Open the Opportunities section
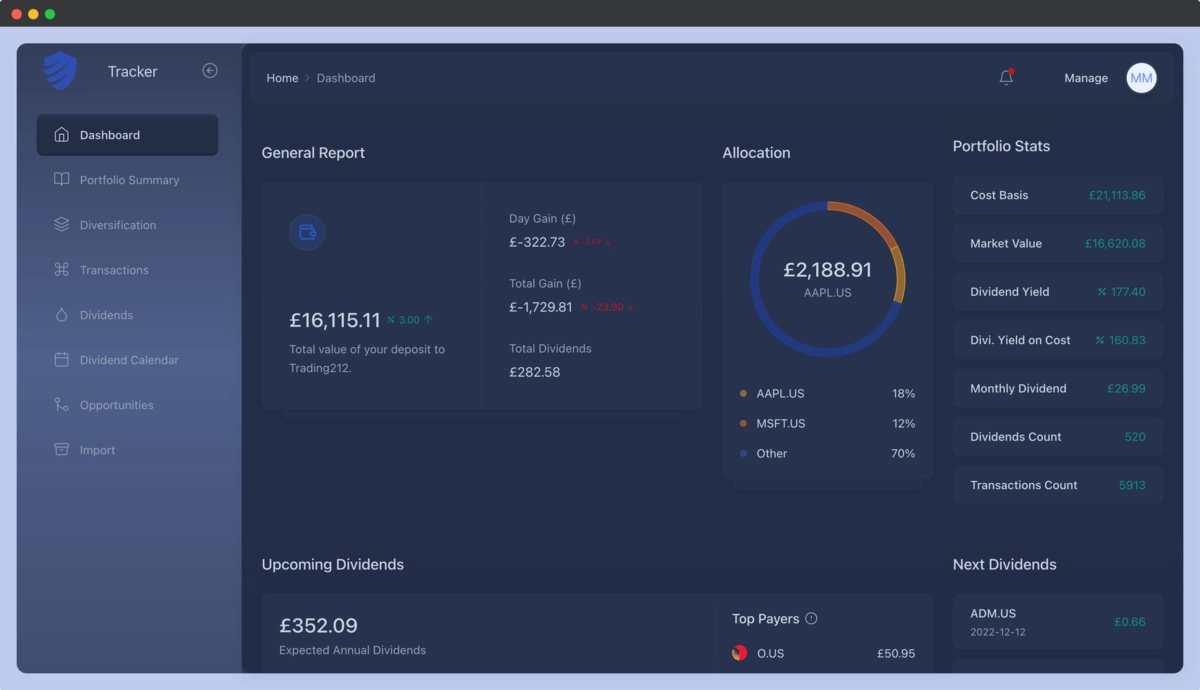This screenshot has width=1200, height=690. coord(116,405)
